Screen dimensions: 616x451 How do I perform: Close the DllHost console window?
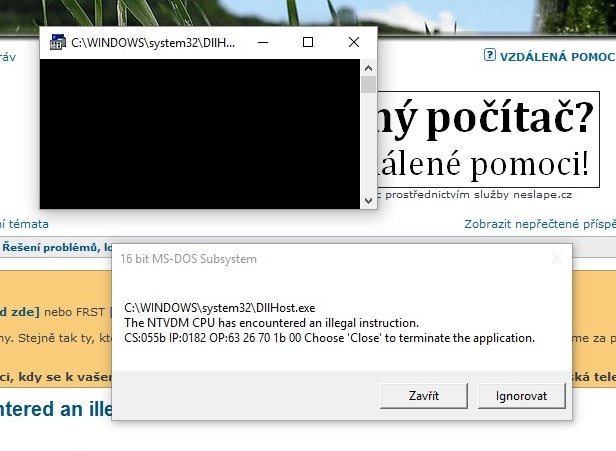click(x=354, y=43)
